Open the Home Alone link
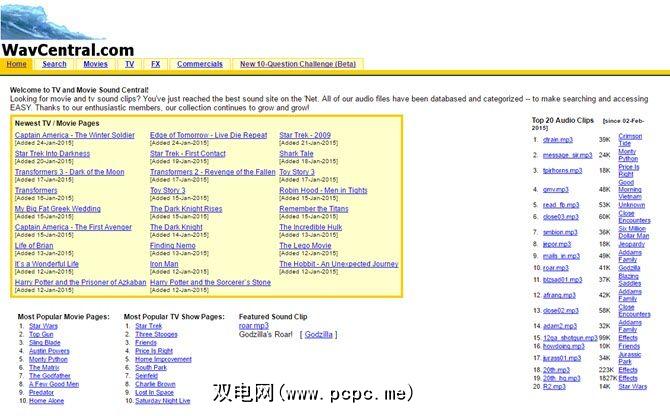 tap(46, 401)
